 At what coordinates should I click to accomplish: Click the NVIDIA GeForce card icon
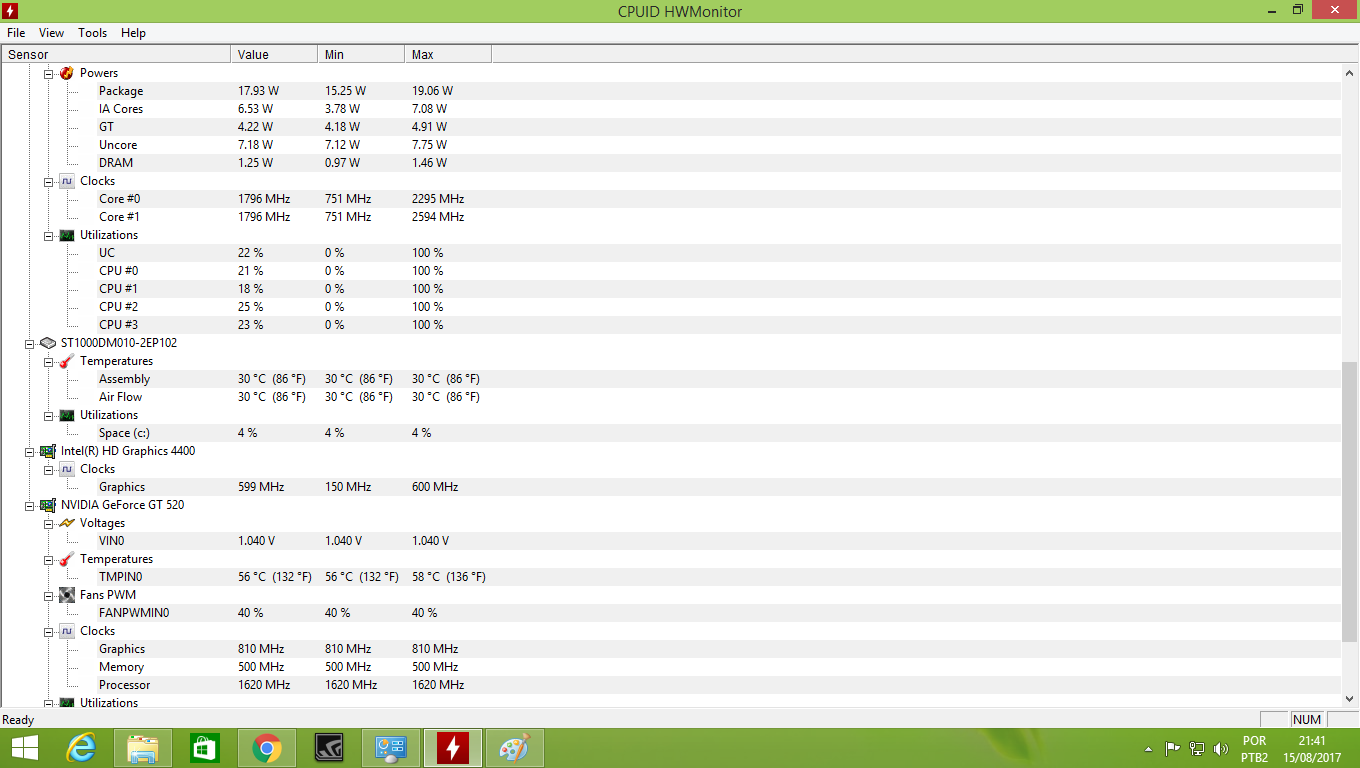pyautogui.click(x=47, y=505)
